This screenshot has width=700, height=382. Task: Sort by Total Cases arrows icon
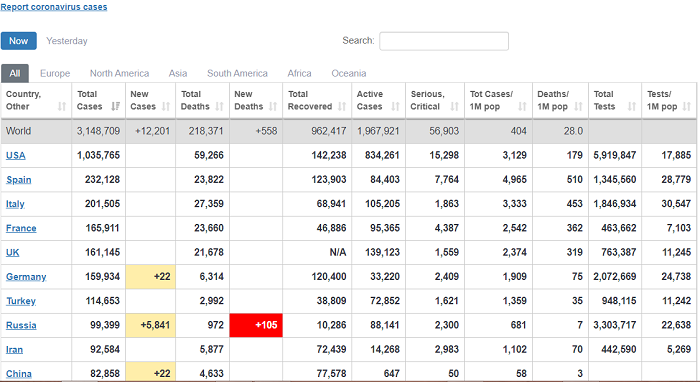pos(116,106)
